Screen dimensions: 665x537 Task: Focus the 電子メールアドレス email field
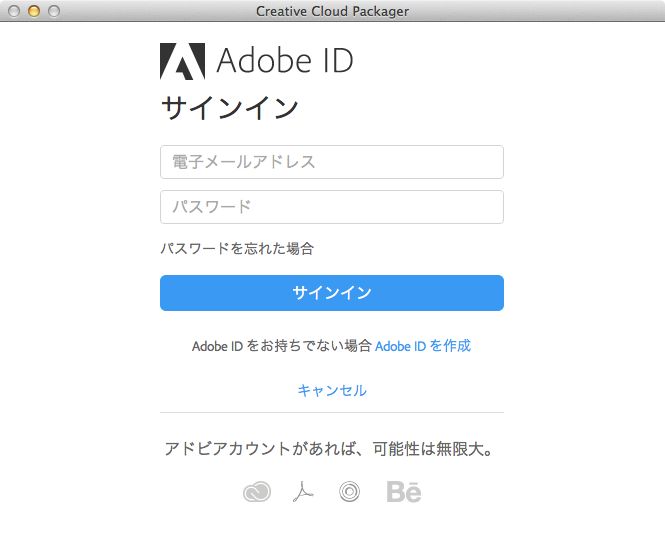coord(332,162)
